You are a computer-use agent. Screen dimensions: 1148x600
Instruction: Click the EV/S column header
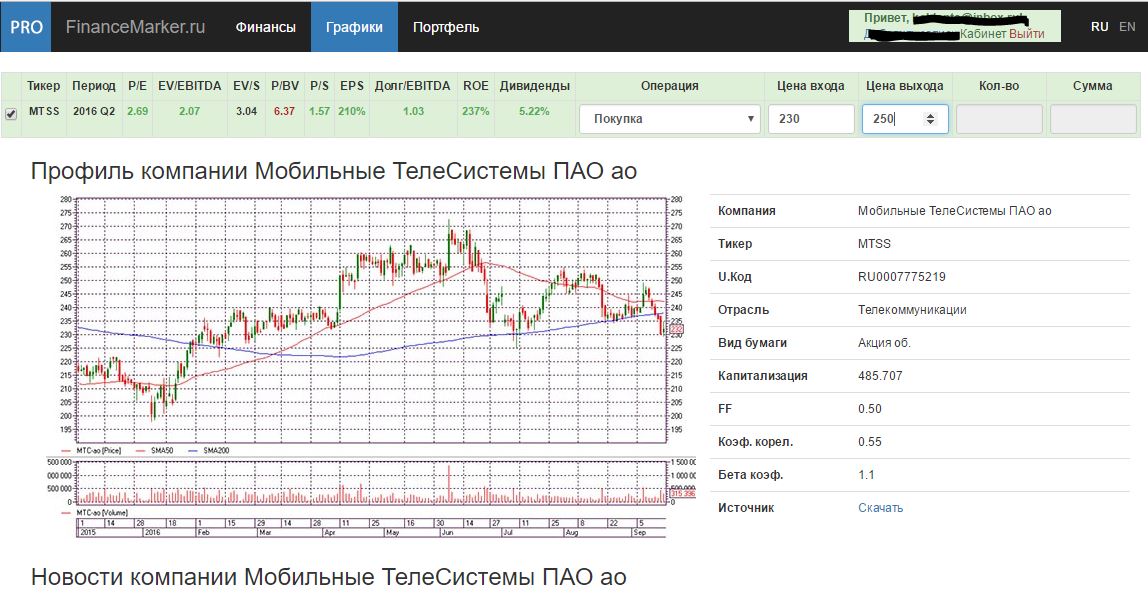246,86
